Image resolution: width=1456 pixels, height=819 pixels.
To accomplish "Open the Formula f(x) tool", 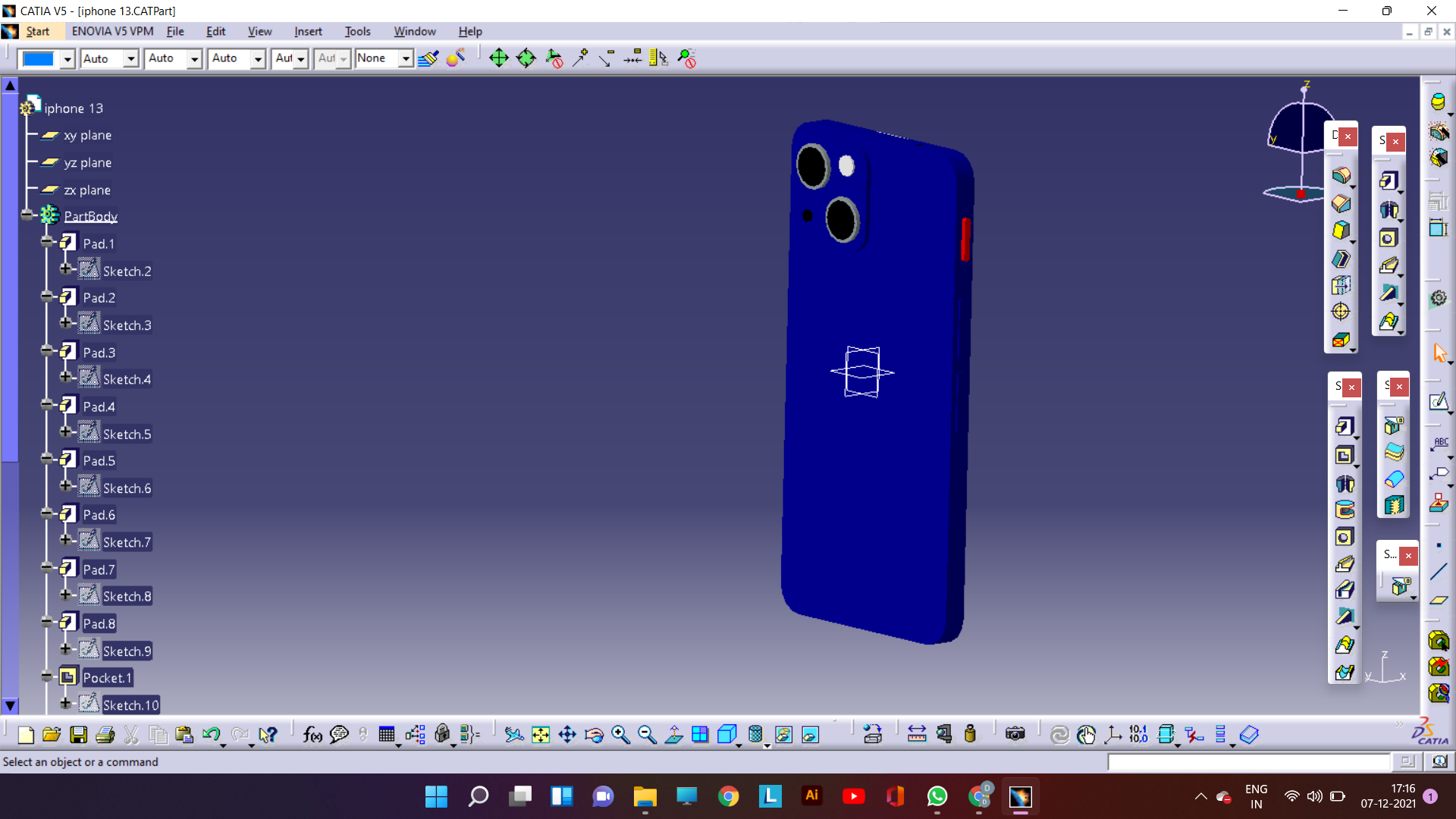I will [x=312, y=734].
